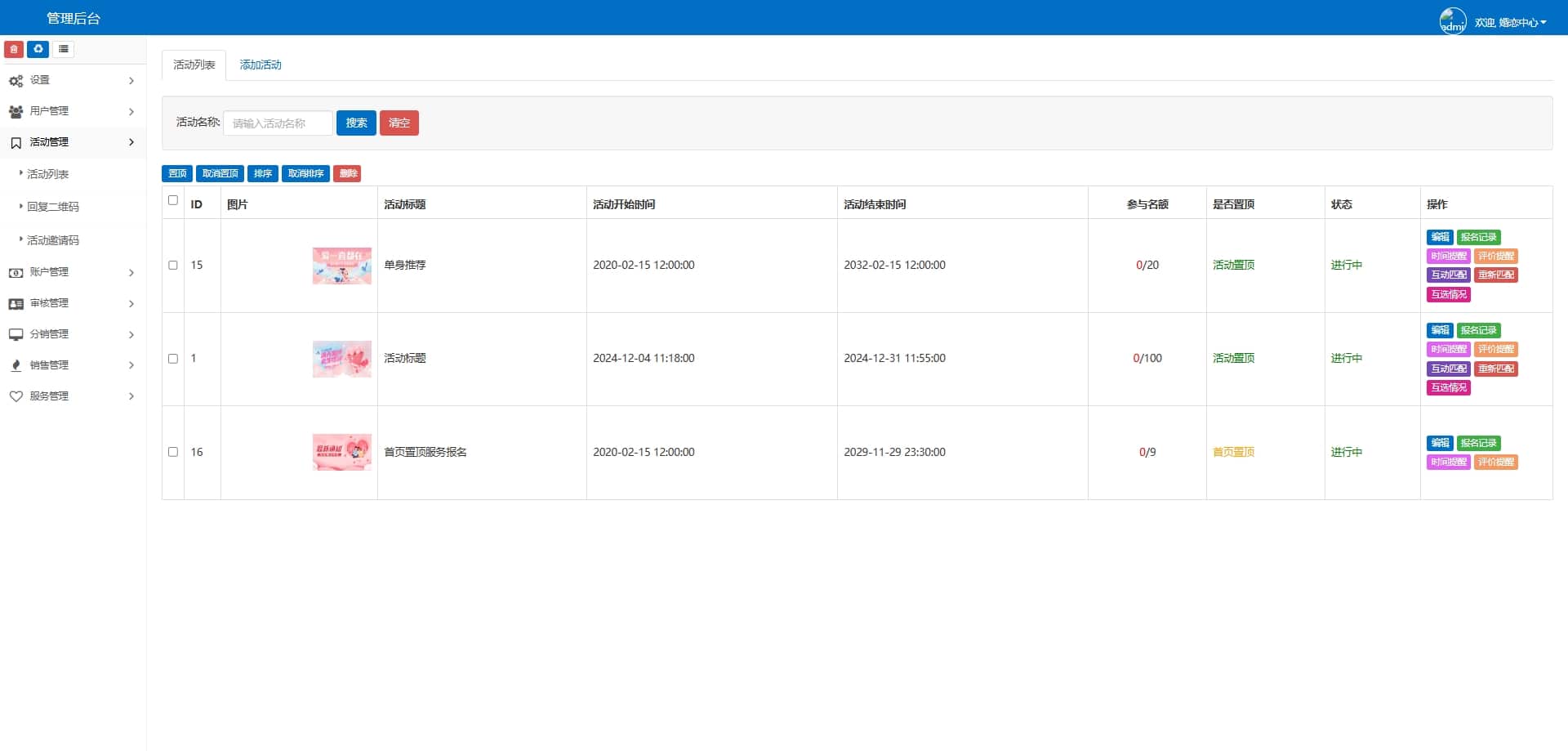Select the 活动列表 tab above the search bar
The height and width of the screenshot is (751, 1568).
pyautogui.click(x=194, y=65)
